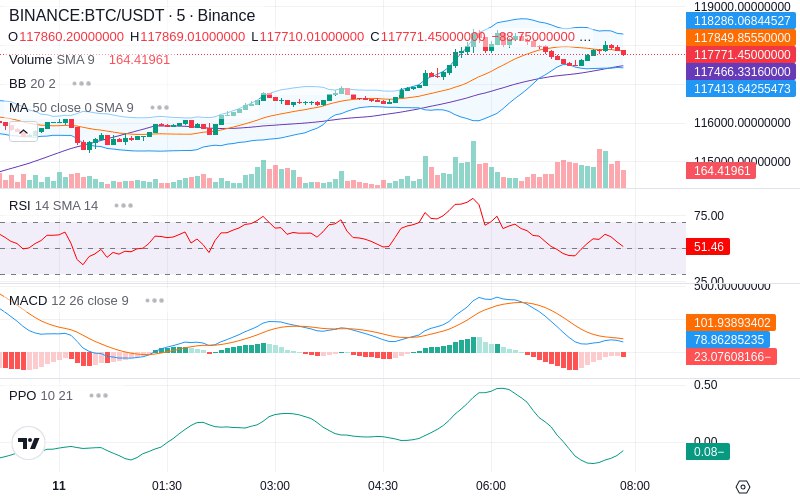Select the PPO 10 21 legend label

[40, 395]
